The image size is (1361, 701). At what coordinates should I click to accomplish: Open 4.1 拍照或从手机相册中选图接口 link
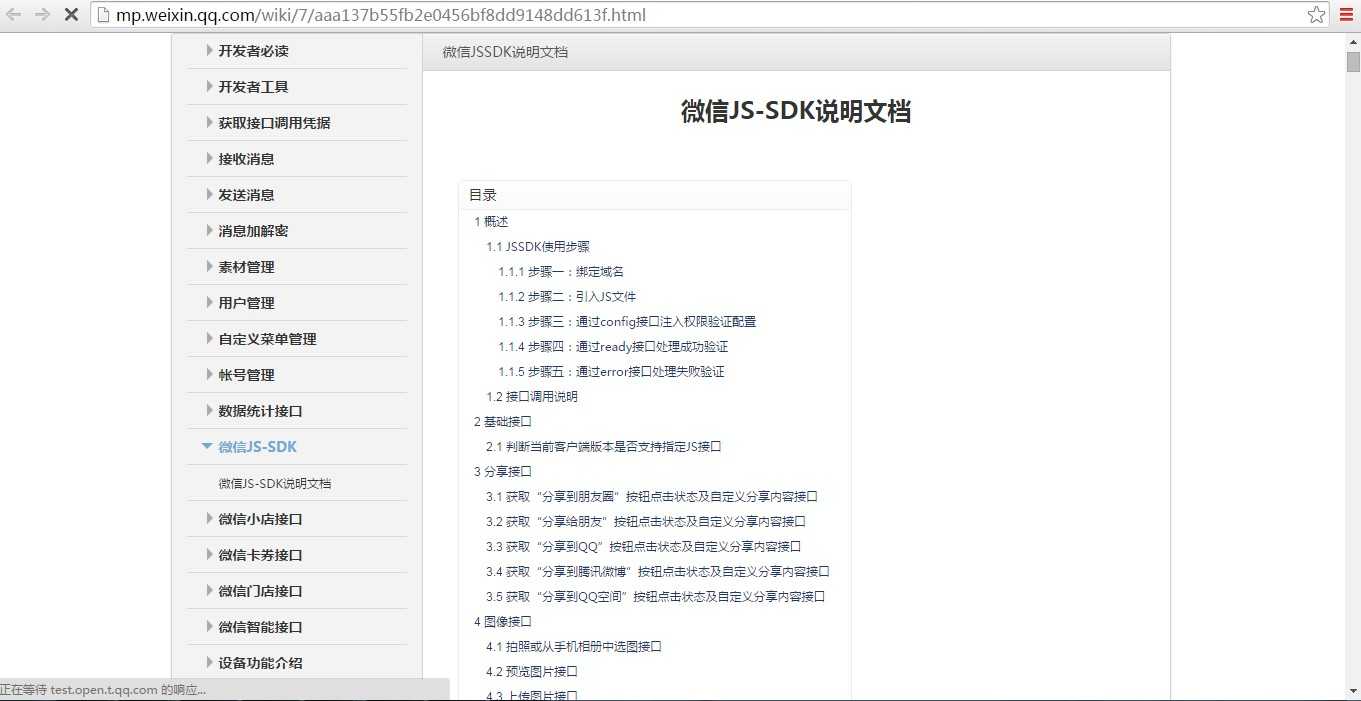(x=574, y=647)
